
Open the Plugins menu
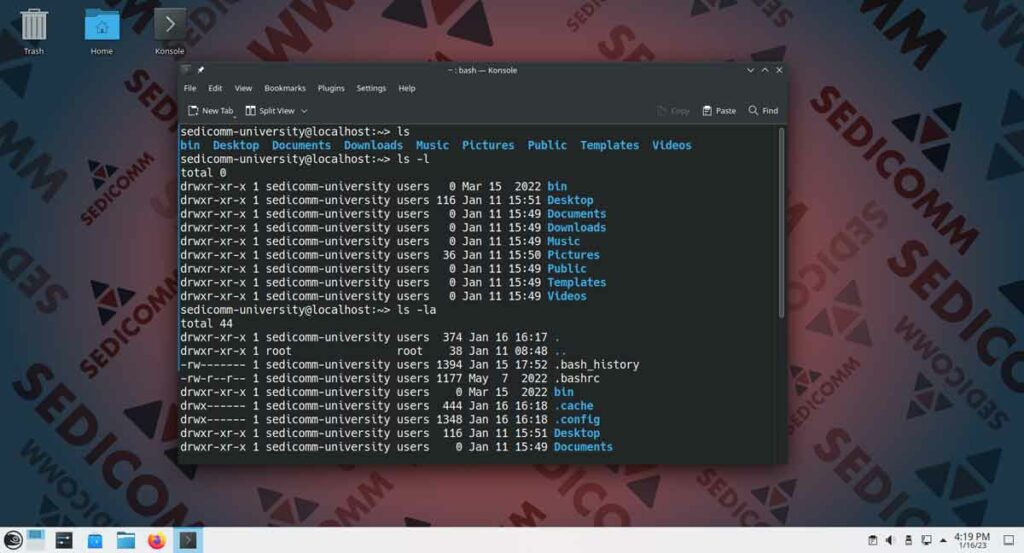tap(331, 88)
